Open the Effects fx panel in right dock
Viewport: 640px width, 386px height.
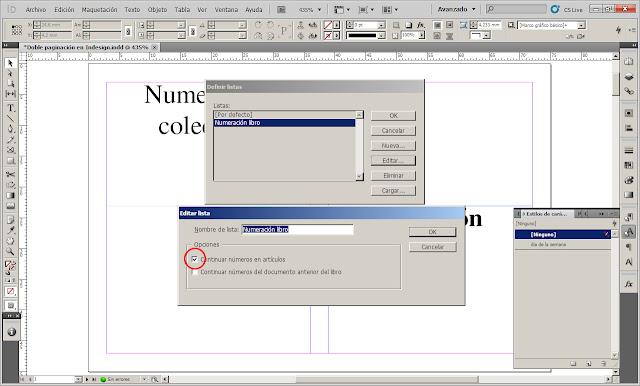click(629, 284)
